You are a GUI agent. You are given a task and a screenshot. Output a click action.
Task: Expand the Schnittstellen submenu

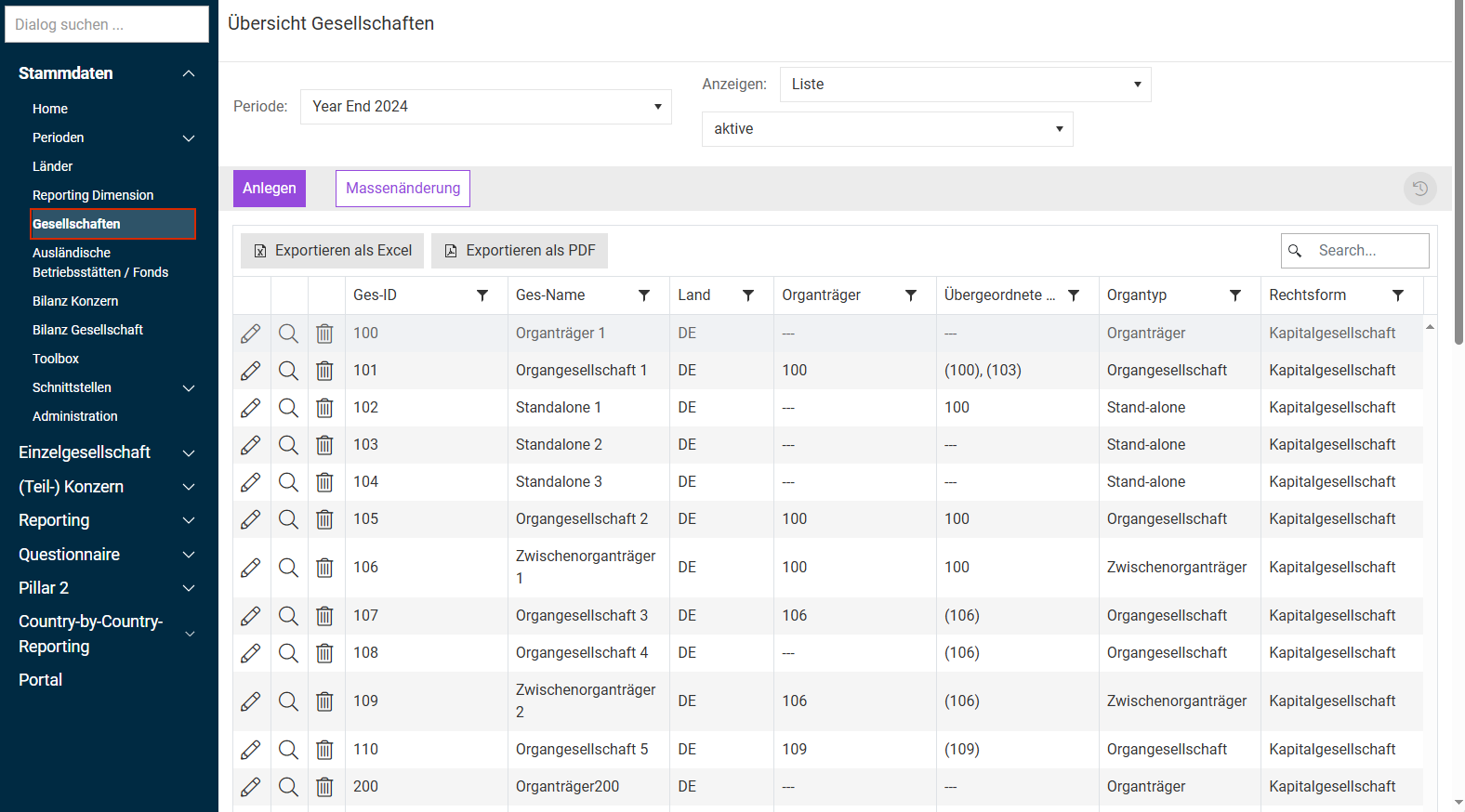tap(189, 388)
